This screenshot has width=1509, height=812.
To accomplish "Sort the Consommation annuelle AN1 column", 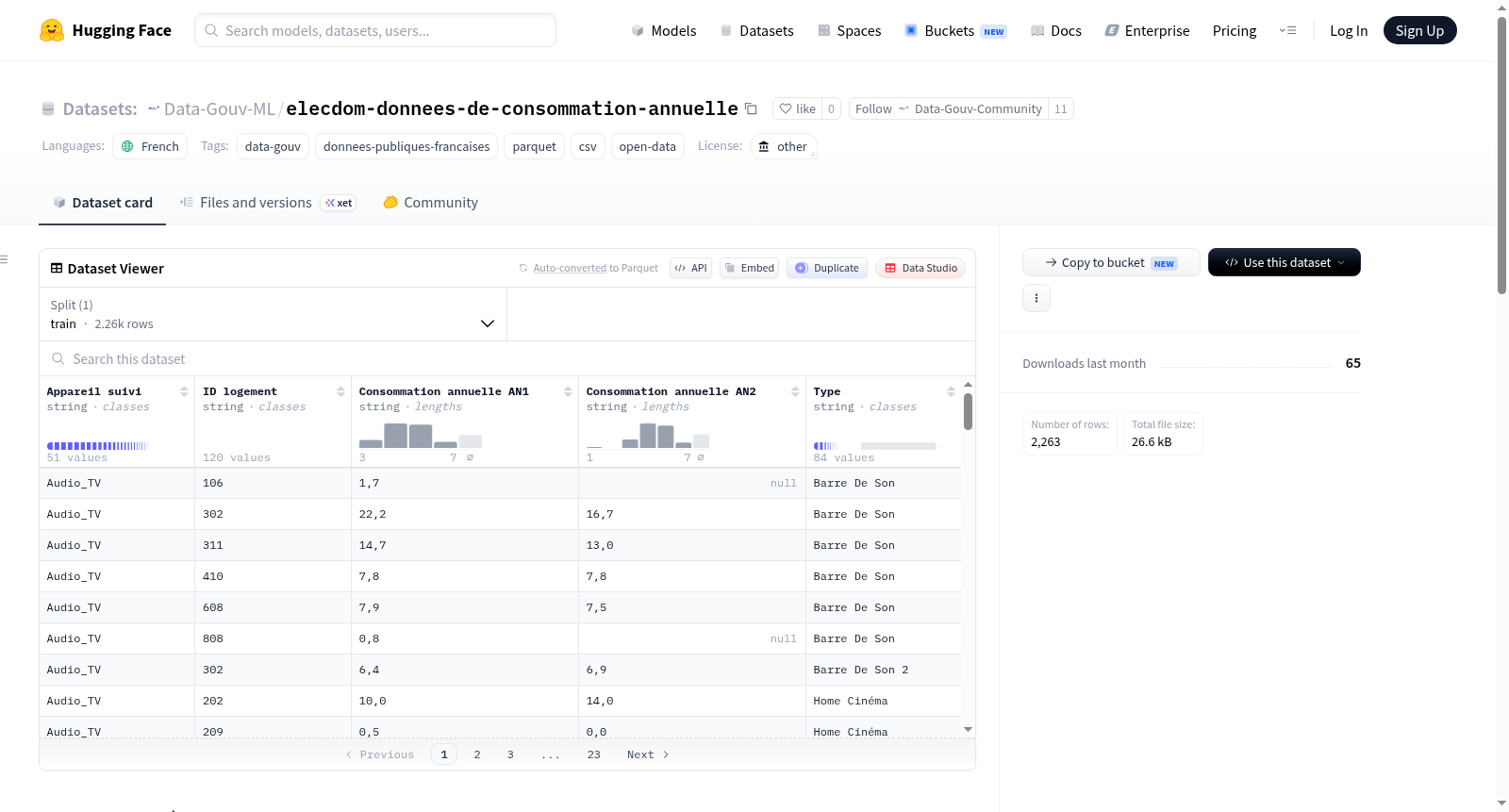I will tap(568, 391).
